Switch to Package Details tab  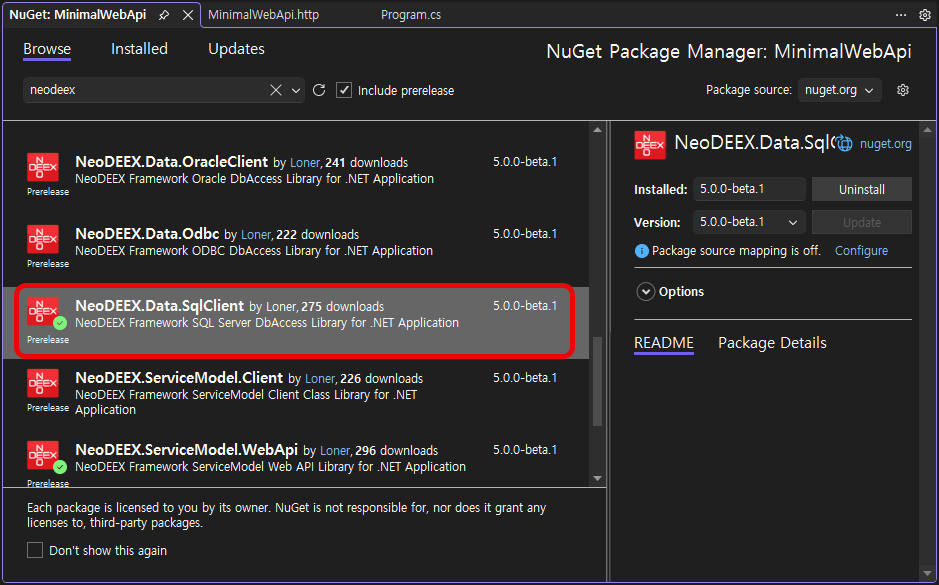[x=772, y=343]
